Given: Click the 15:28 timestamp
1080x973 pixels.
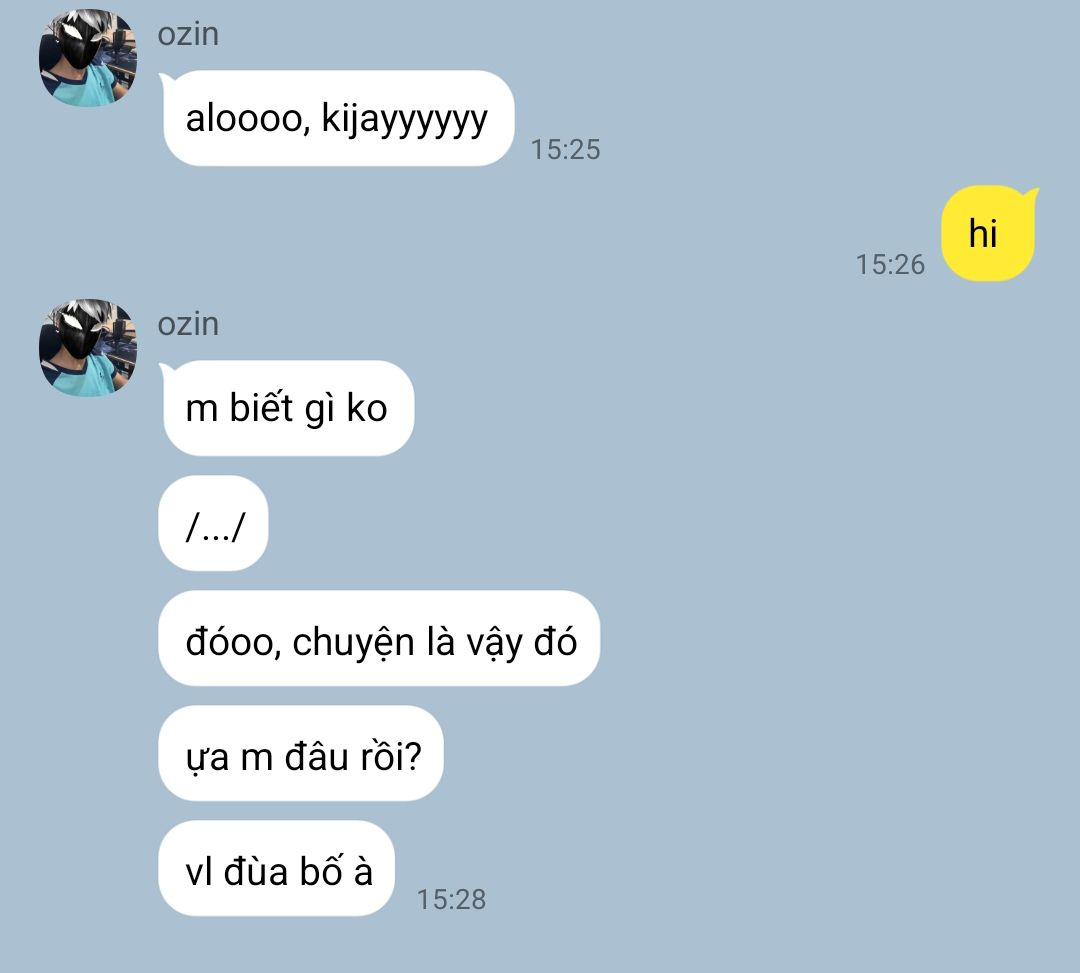Looking at the screenshot, I should (452, 900).
